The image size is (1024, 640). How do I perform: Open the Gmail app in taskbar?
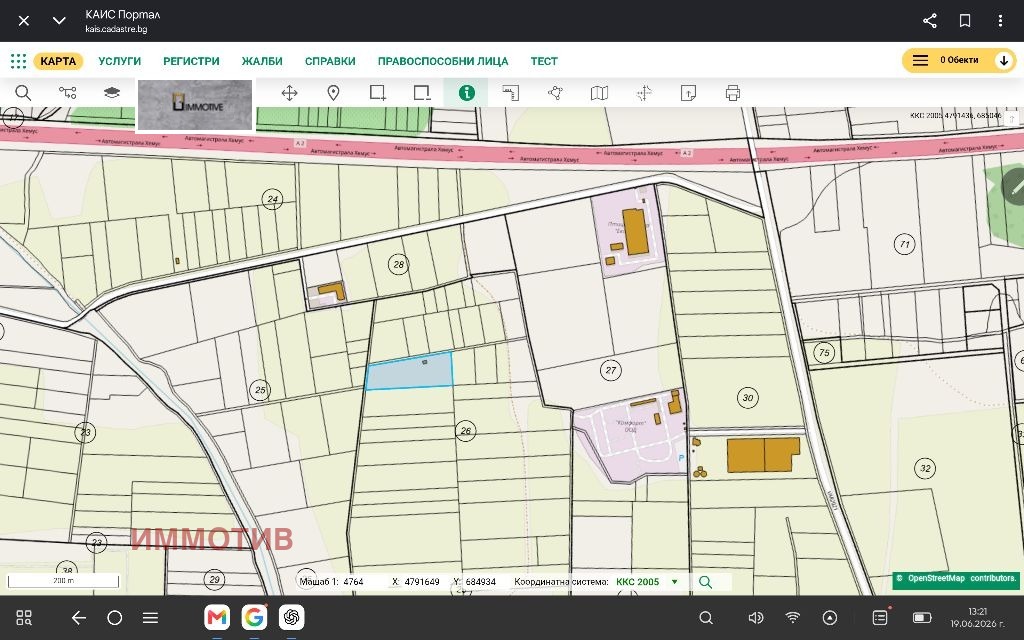217,617
